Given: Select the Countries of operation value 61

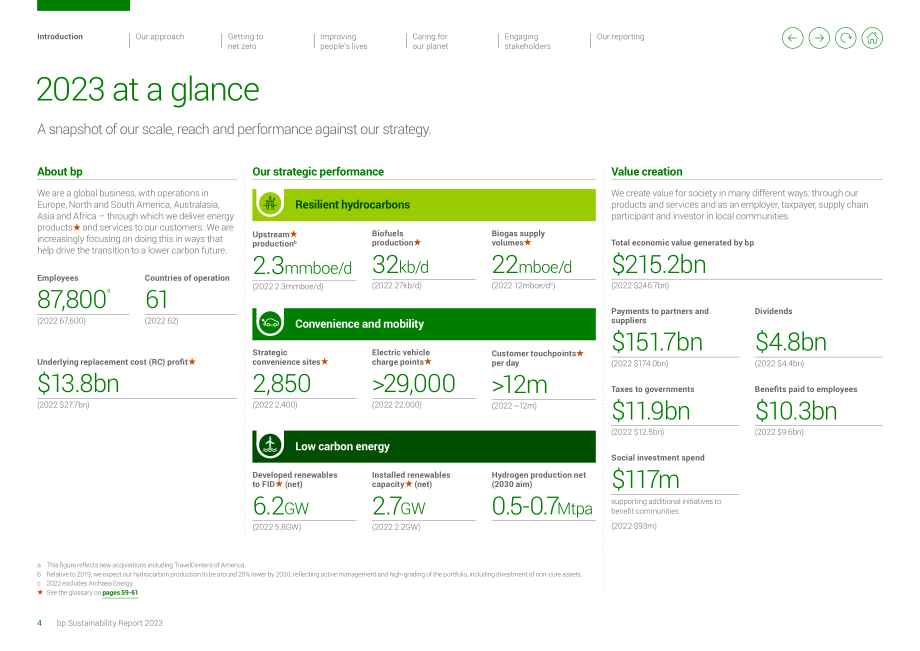Looking at the screenshot, I should click(157, 299).
